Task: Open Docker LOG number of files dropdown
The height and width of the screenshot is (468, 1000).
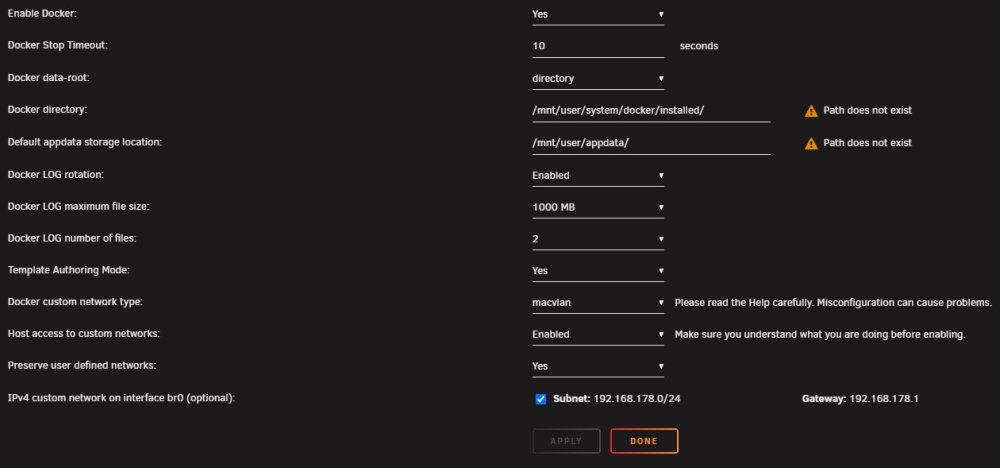Action: pyautogui.click(x=598, y=239)
